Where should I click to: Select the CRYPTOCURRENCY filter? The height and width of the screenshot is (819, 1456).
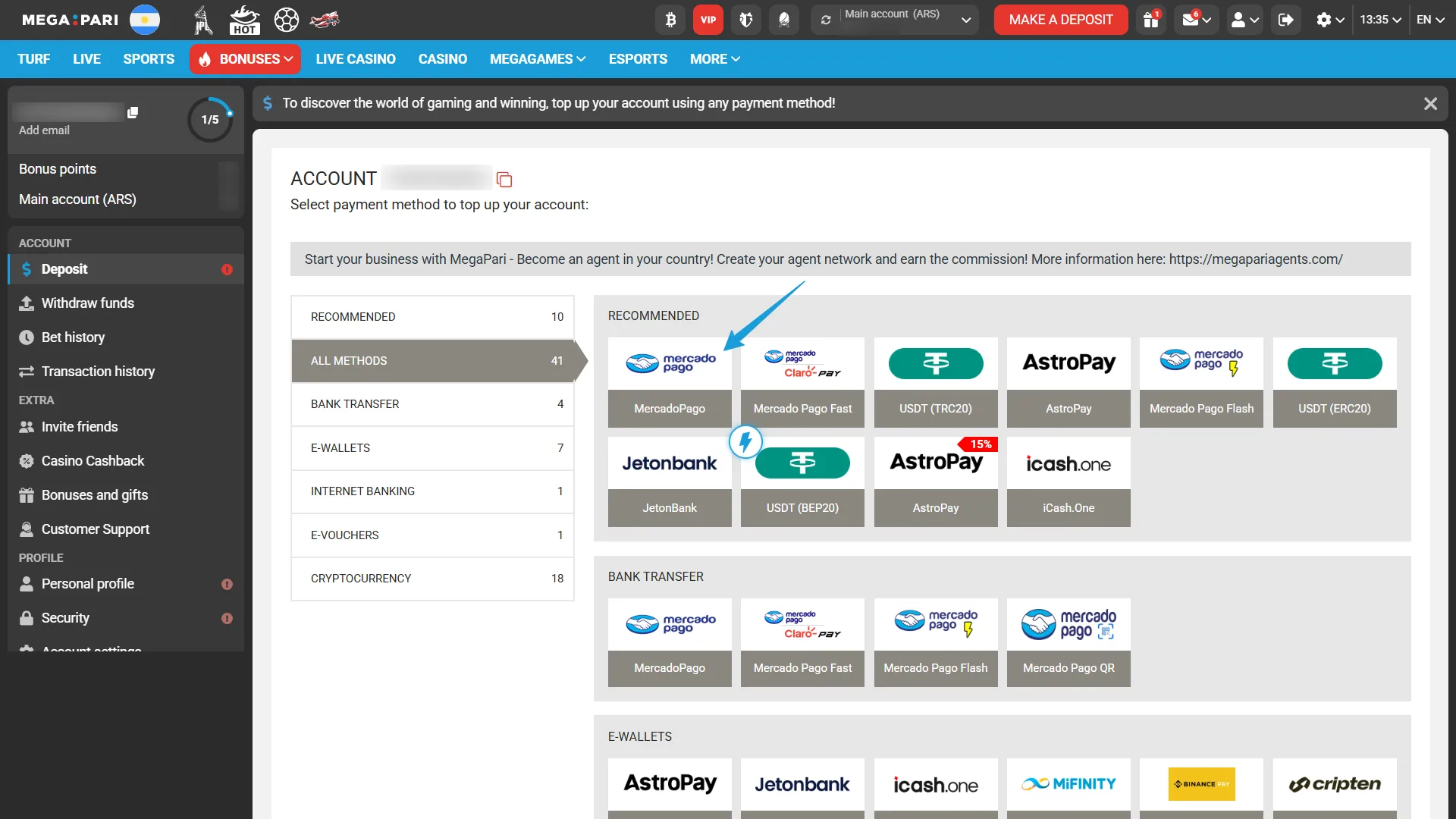click(432, 579)
